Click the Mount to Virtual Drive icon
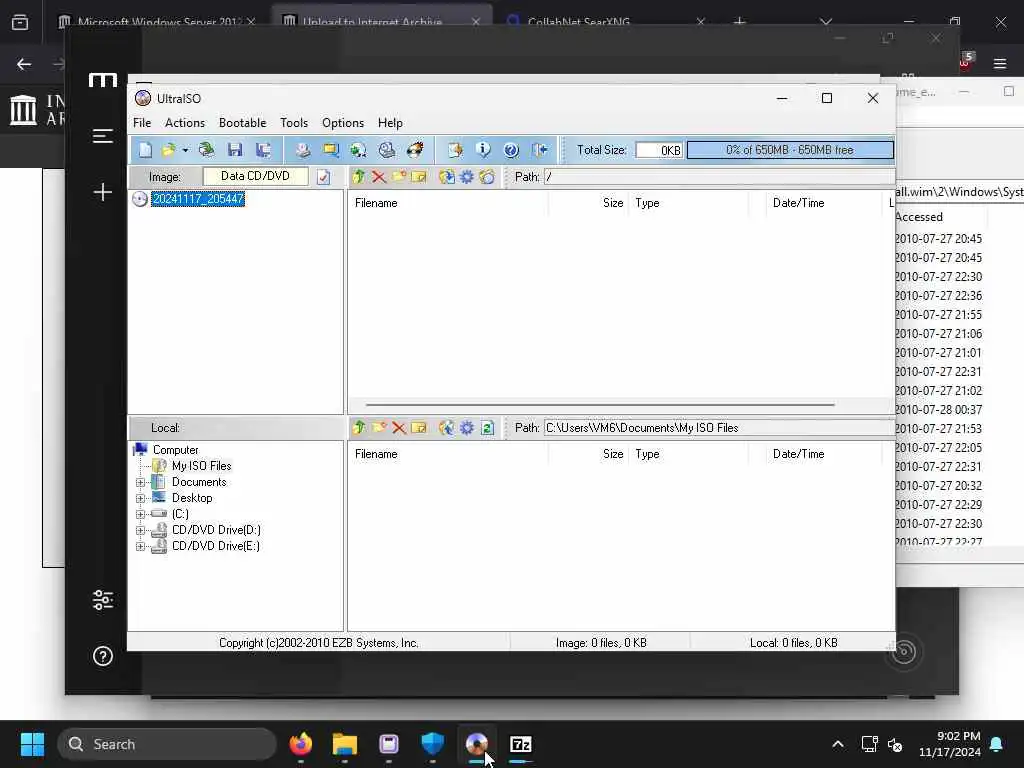The height and width of the screenshot is (768, 1024). pyautogui.click(x=387, y=150)
